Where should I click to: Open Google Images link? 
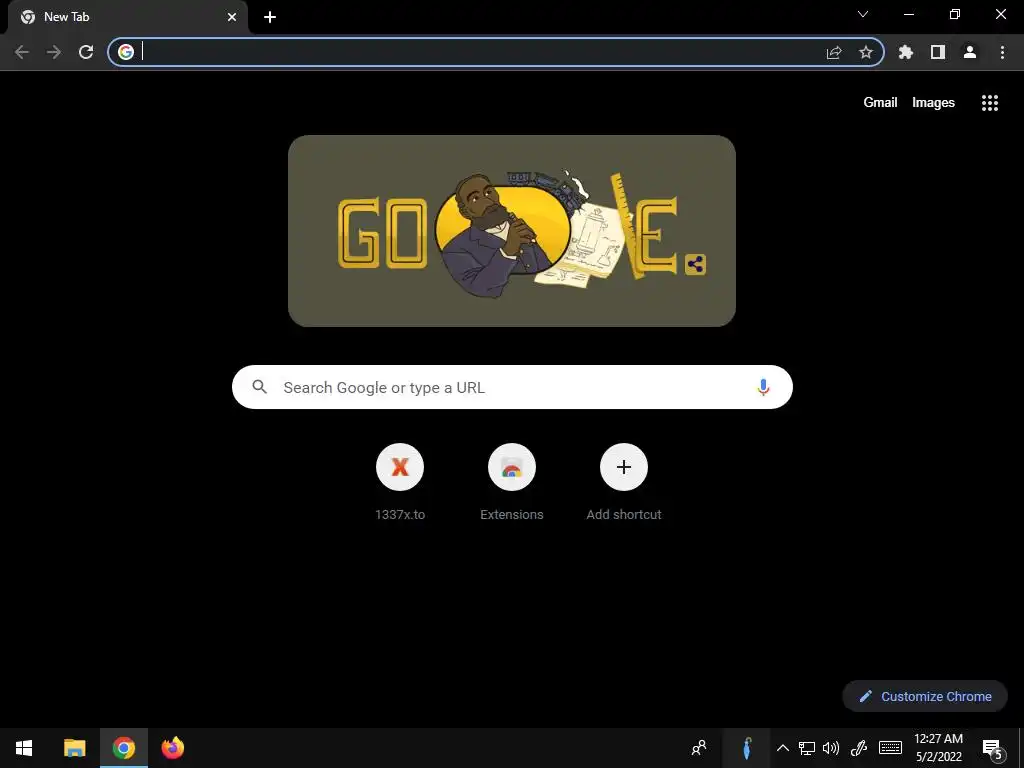933,103
